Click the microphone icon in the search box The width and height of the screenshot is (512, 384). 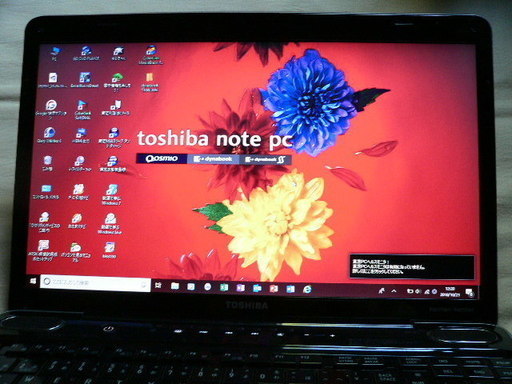point(144,284)
